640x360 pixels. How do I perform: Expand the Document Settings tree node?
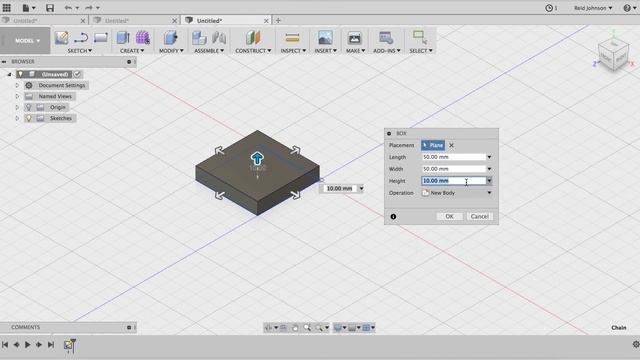click(x=17, y=85)
